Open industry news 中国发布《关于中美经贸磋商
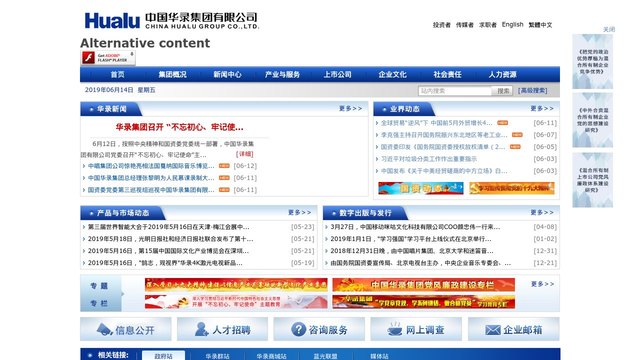Viewport: 640px width, 360px height. point(444,171)
